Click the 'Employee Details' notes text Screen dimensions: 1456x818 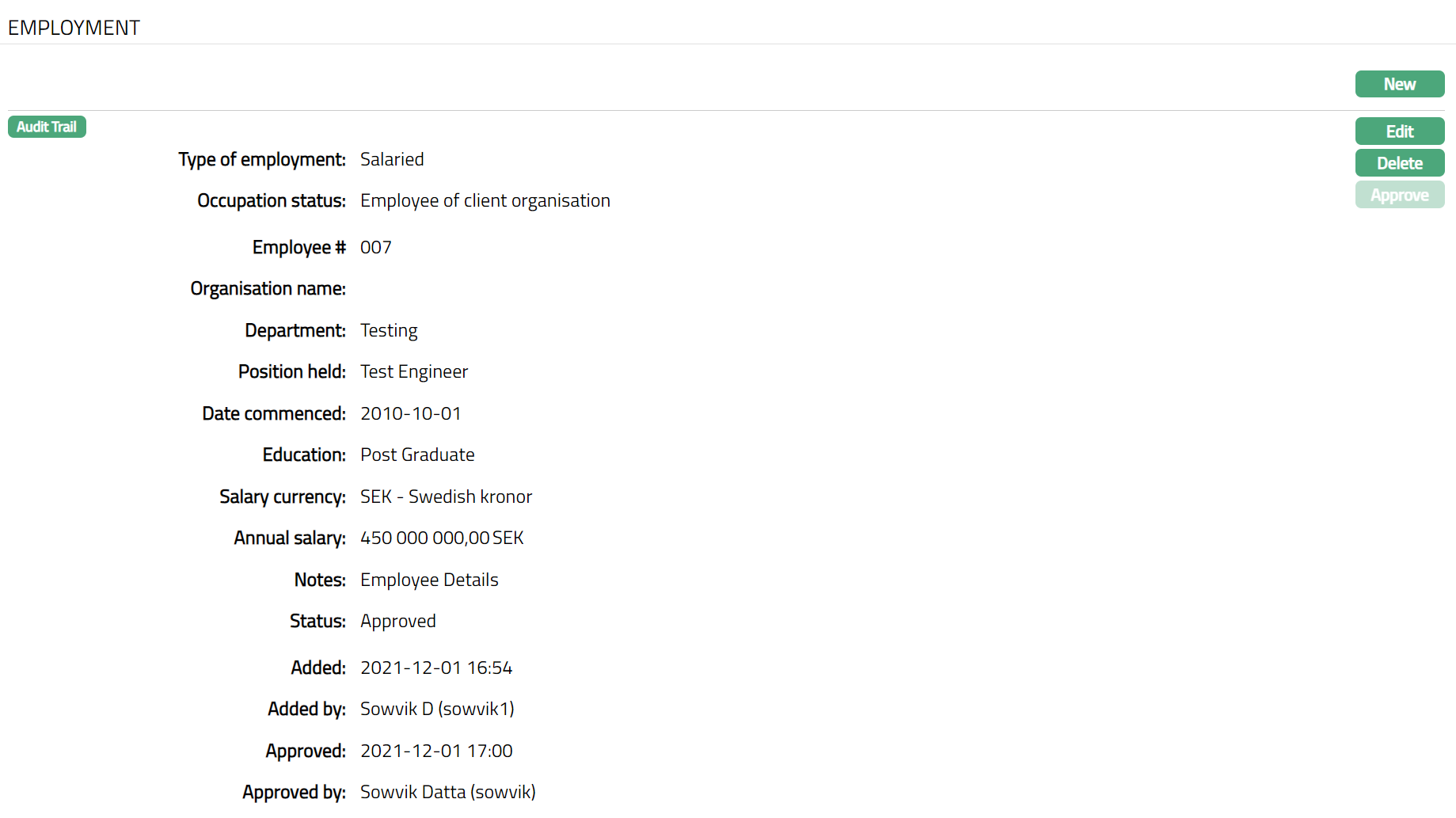tap(429, 580)
